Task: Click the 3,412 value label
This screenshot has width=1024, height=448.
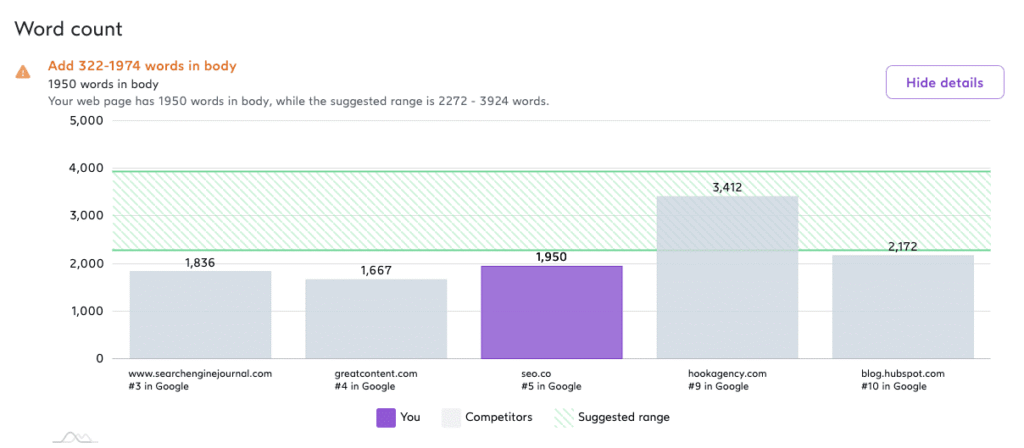Action: click(727, 186)
